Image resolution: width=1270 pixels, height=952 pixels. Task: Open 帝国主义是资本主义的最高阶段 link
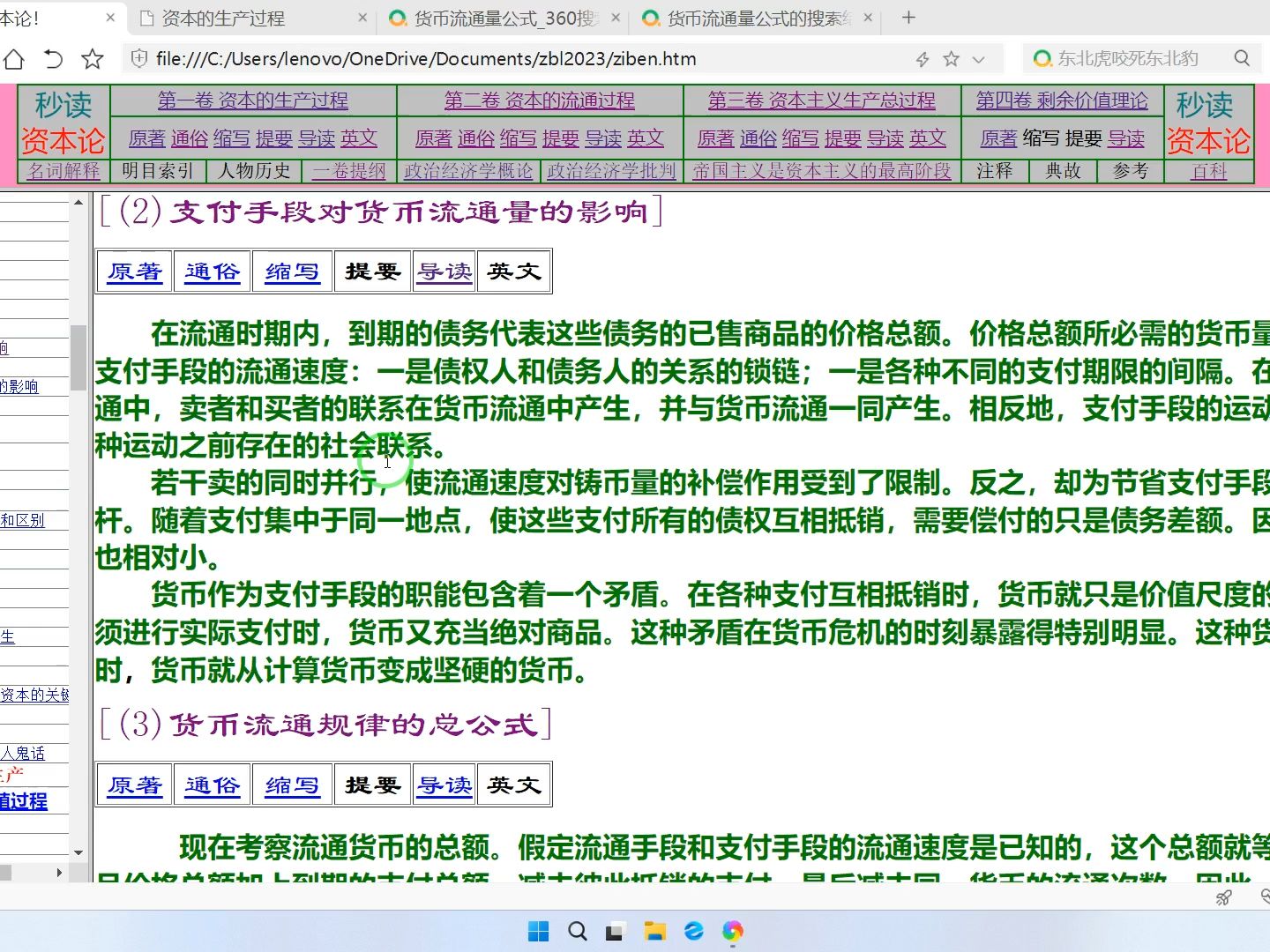(x=822, y=171)
